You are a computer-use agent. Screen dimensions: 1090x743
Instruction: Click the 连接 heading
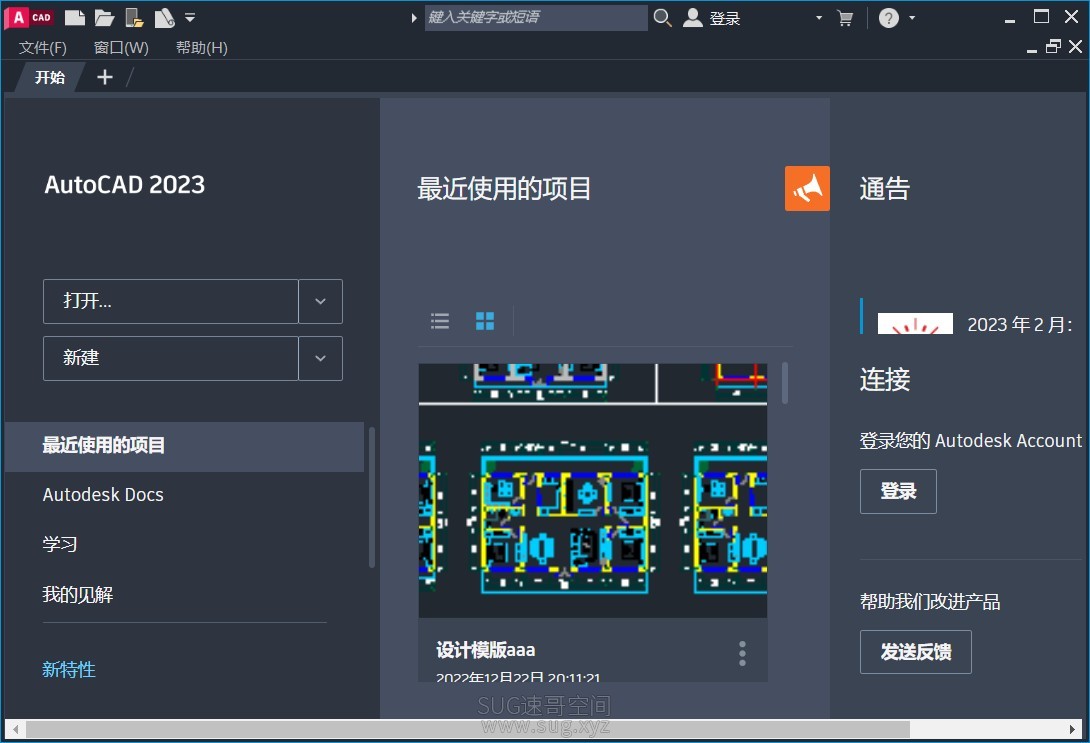point(885,379)
